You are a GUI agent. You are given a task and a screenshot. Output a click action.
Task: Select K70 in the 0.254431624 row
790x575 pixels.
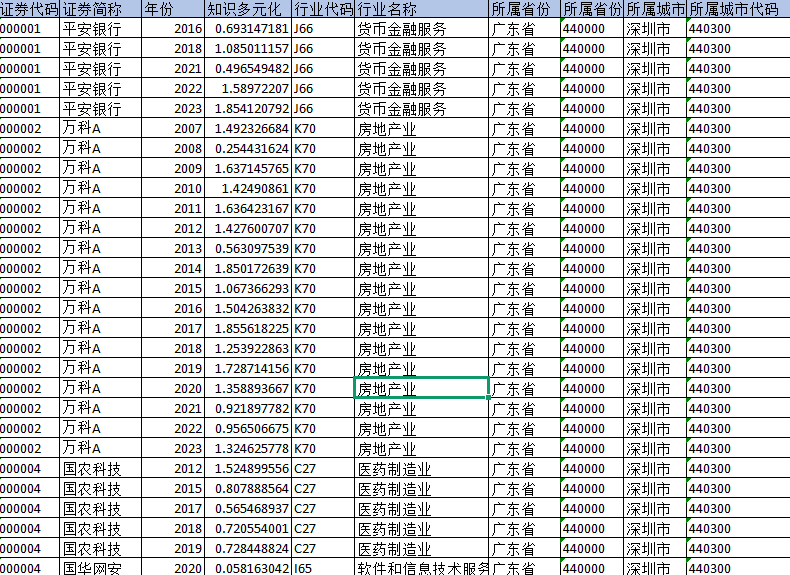pos(323,149)
